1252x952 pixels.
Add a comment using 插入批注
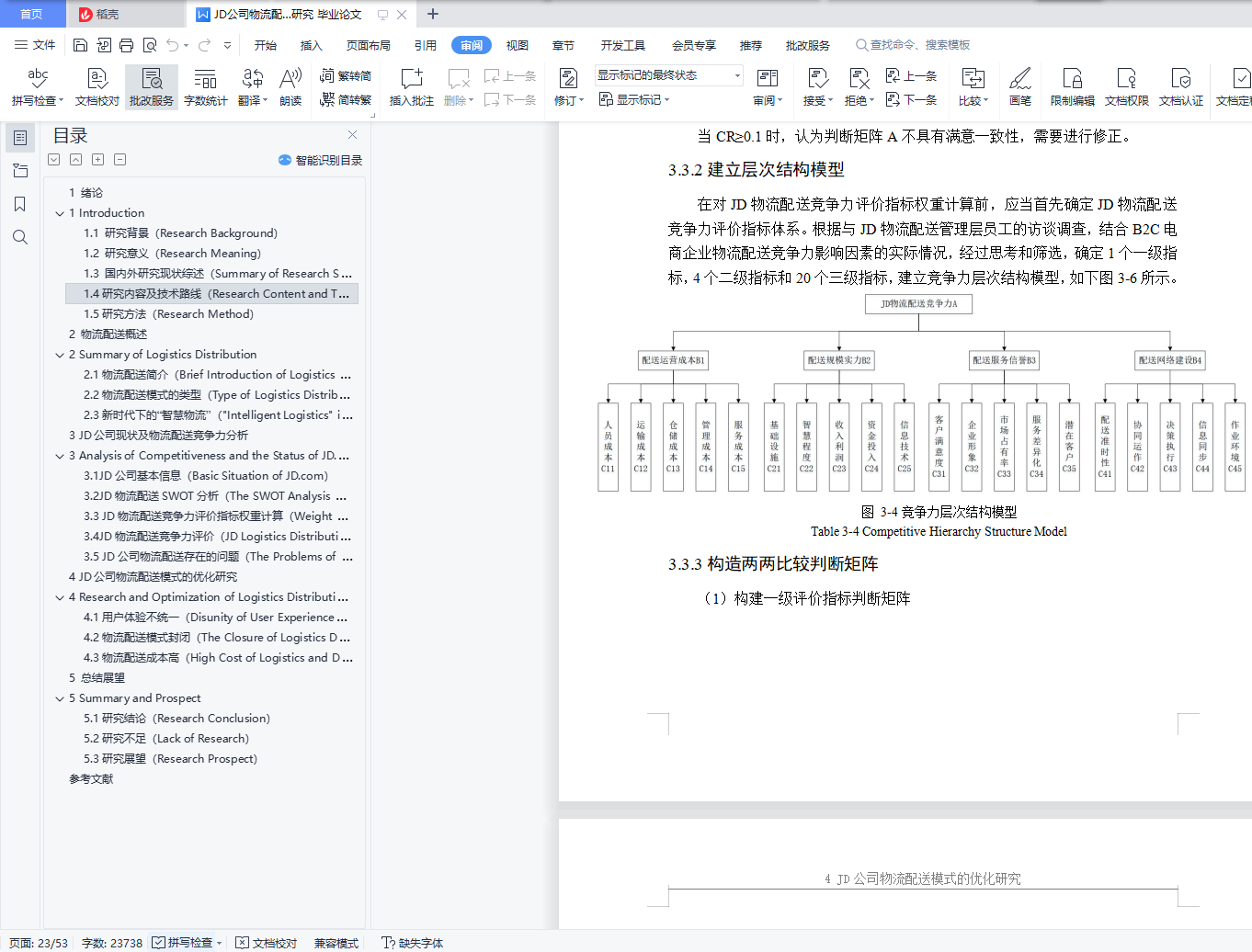pyautogui.click(x=411, y=87)
